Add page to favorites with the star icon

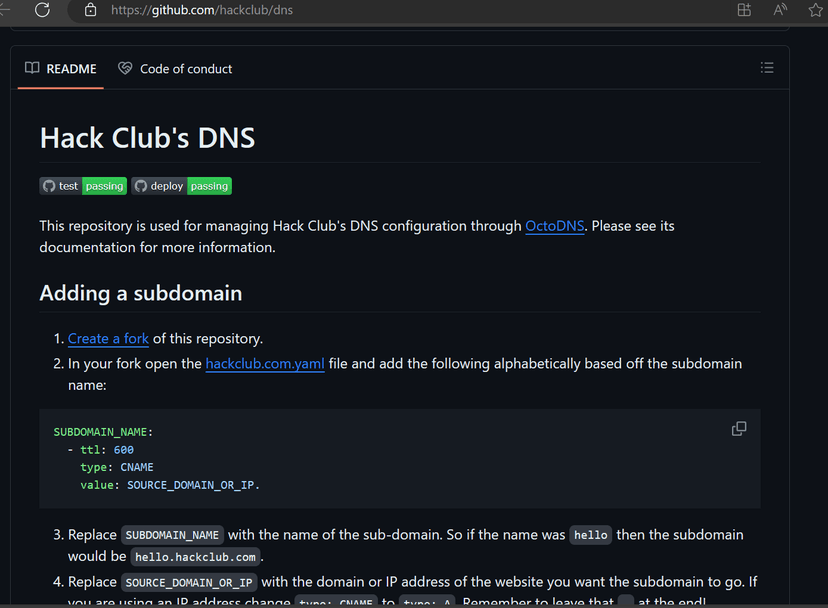point(815,10)
